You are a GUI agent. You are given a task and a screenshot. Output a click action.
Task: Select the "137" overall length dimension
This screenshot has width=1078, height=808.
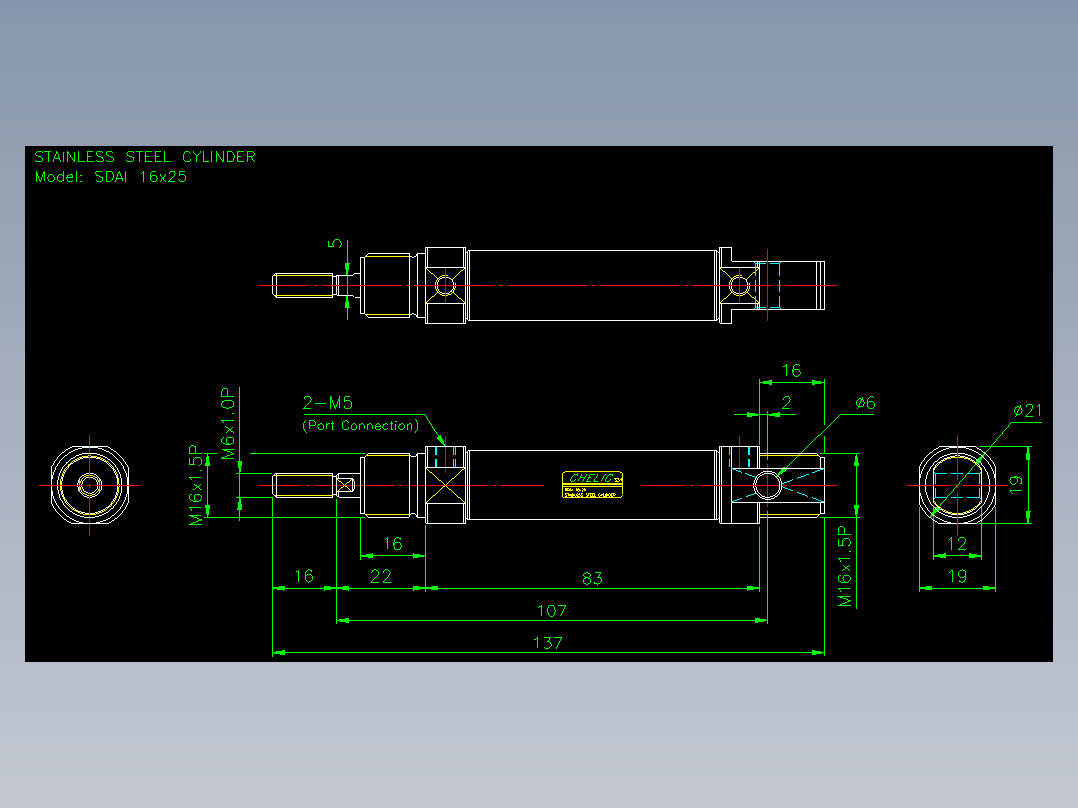(x=548, y=643)
